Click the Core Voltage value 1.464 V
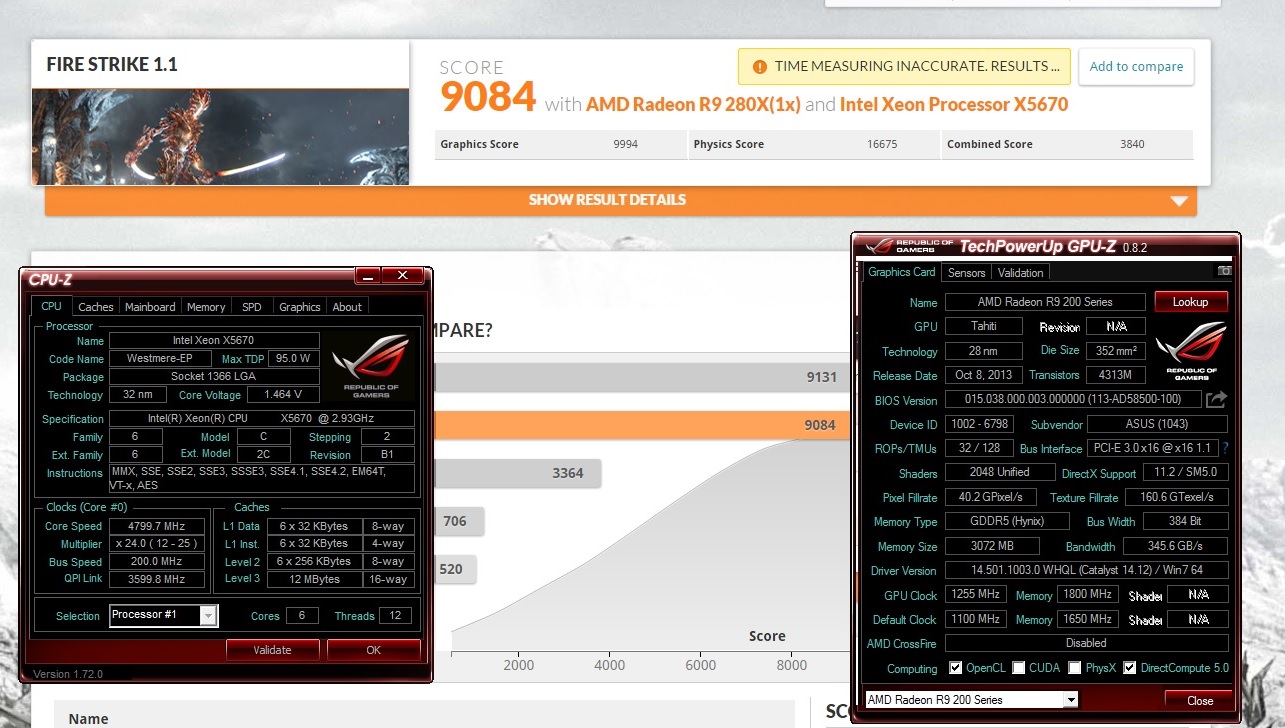 tap(285, 395)
